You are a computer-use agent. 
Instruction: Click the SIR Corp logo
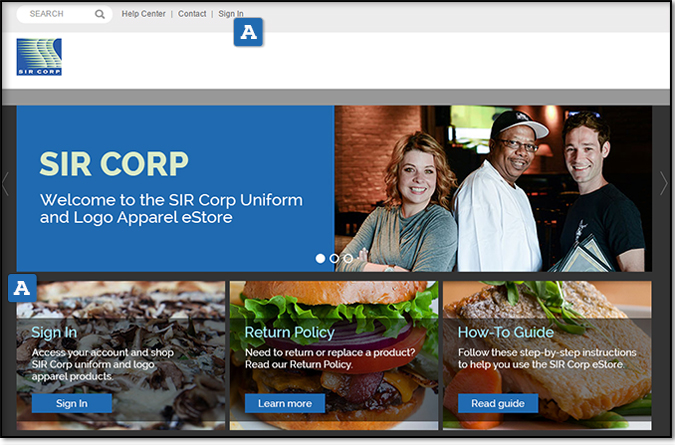pyautogui.click(x=39, y=57)
